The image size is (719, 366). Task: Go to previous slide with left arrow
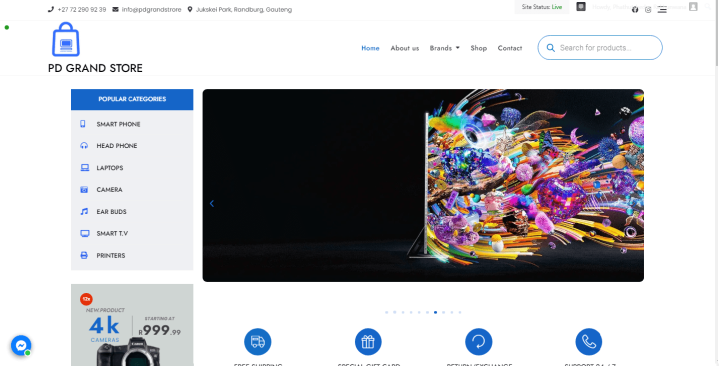click(x=212, y=204)
